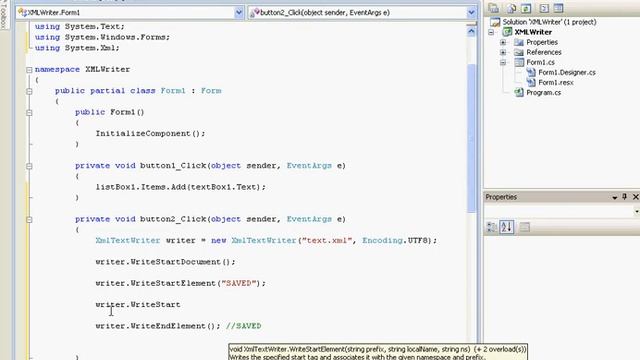Click the Form1.cs form icon
The image size is (640, 360).
pyautogui.click(x=519, y=62)
